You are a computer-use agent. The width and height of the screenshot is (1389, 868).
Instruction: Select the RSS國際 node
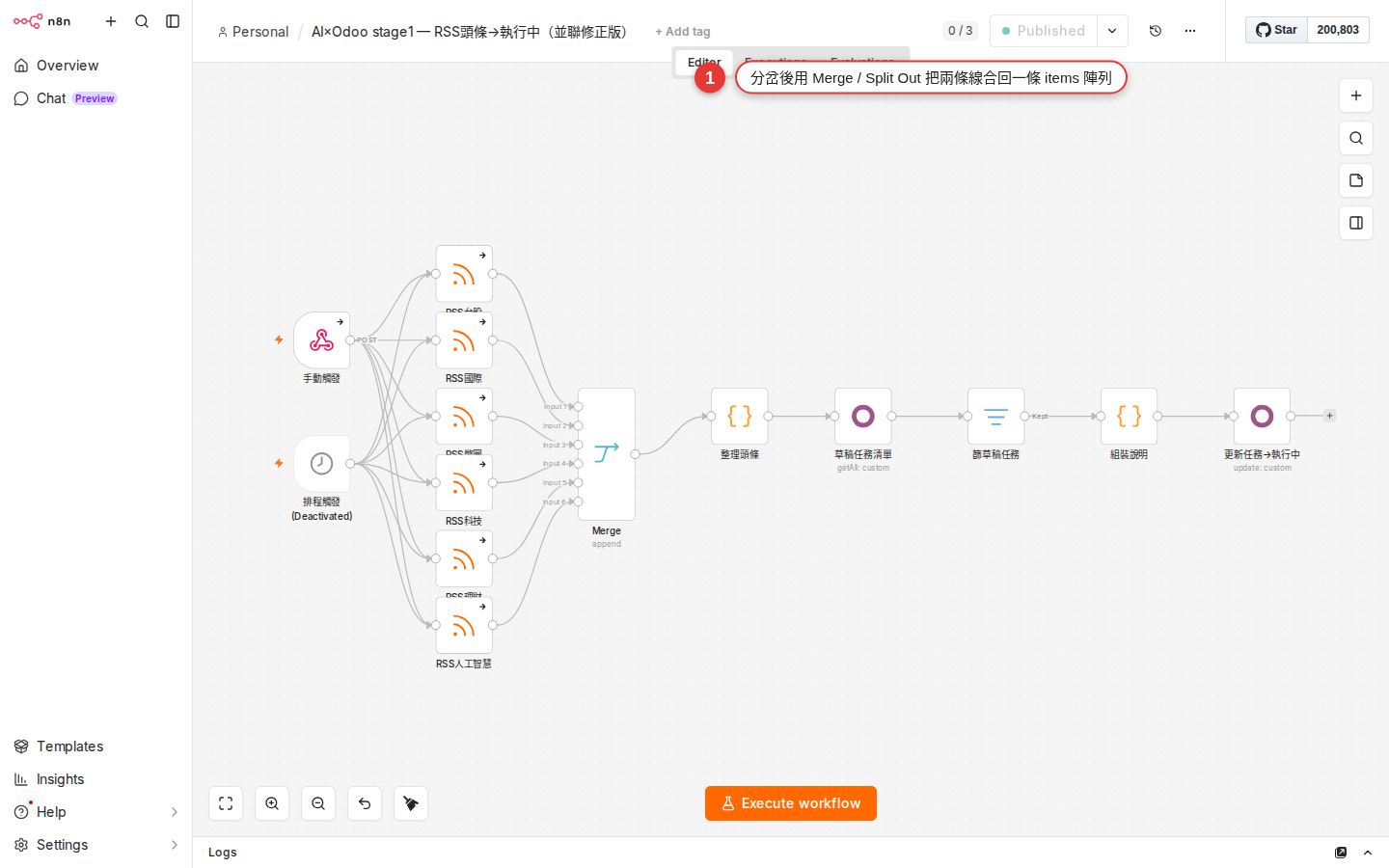(x=464, y=340)
